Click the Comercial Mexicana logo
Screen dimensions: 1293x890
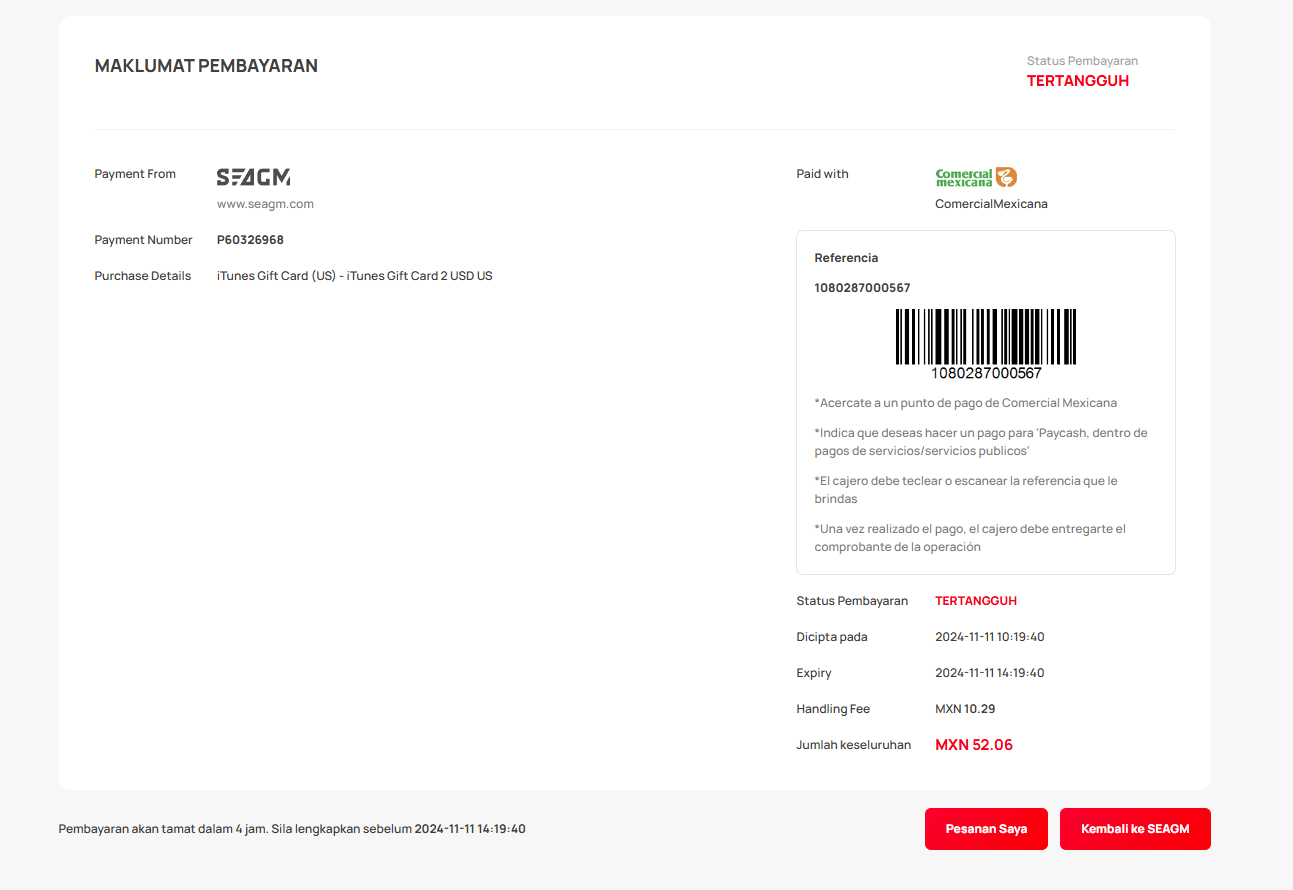point(976,178)
